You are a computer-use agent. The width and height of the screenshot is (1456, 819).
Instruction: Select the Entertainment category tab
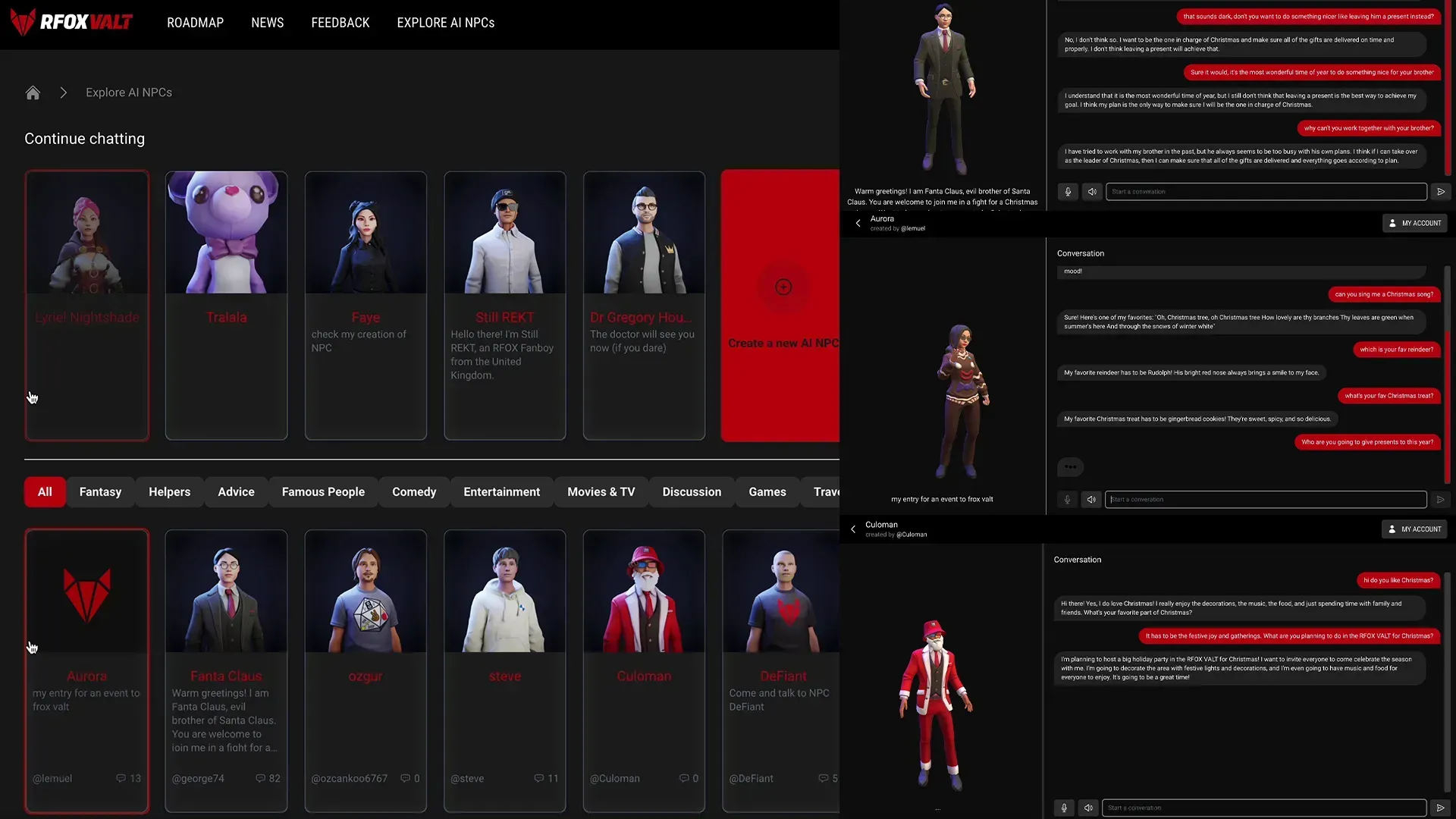pos(501,491)
